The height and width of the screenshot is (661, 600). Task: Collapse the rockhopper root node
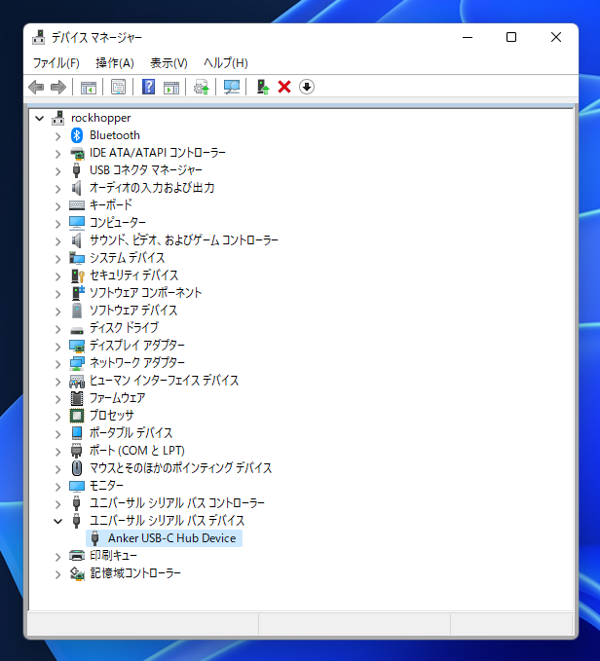point(40,118)
